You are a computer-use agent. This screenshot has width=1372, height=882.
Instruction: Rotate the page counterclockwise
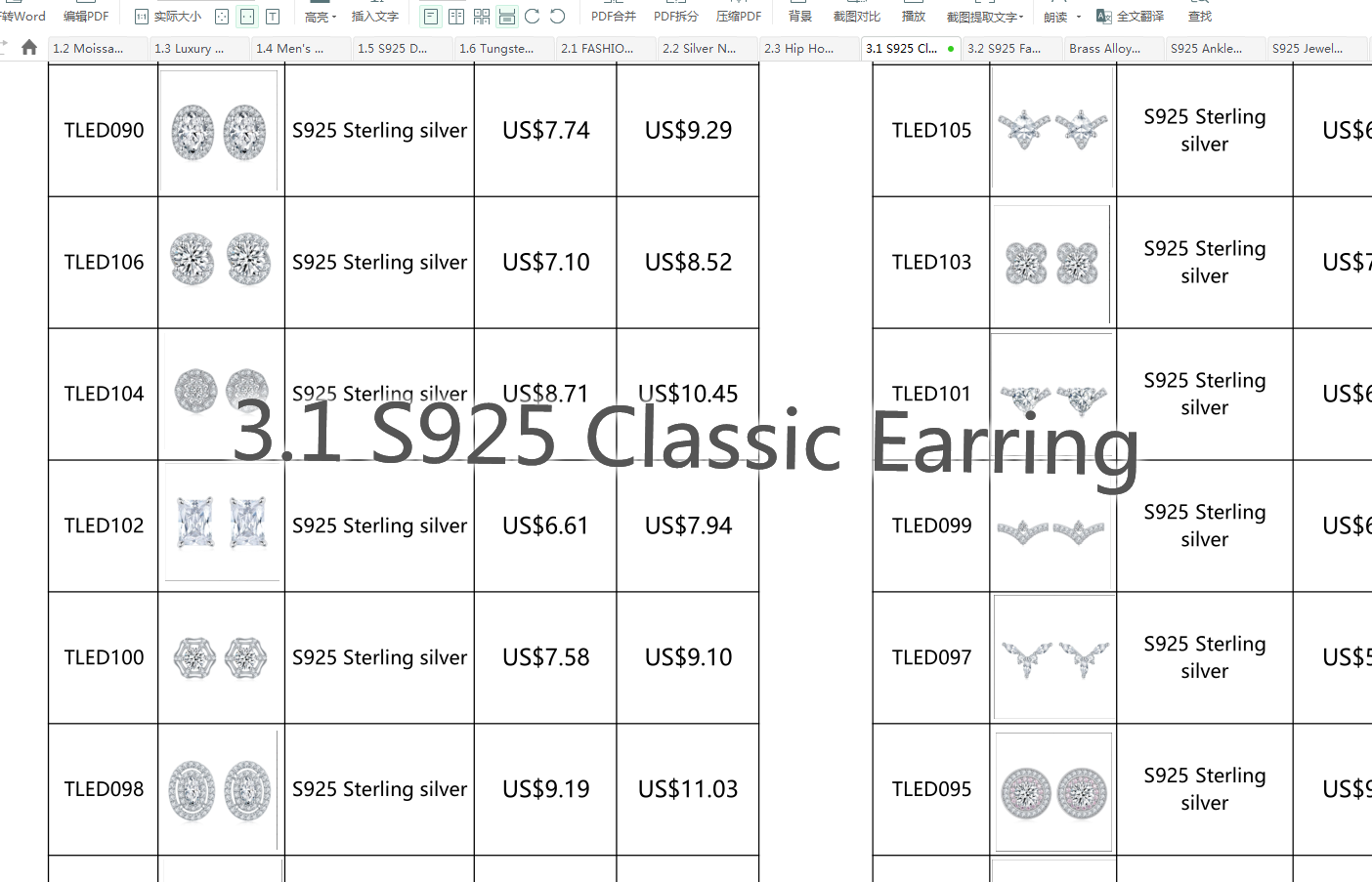pyautogui.click(x=555, y=16)
